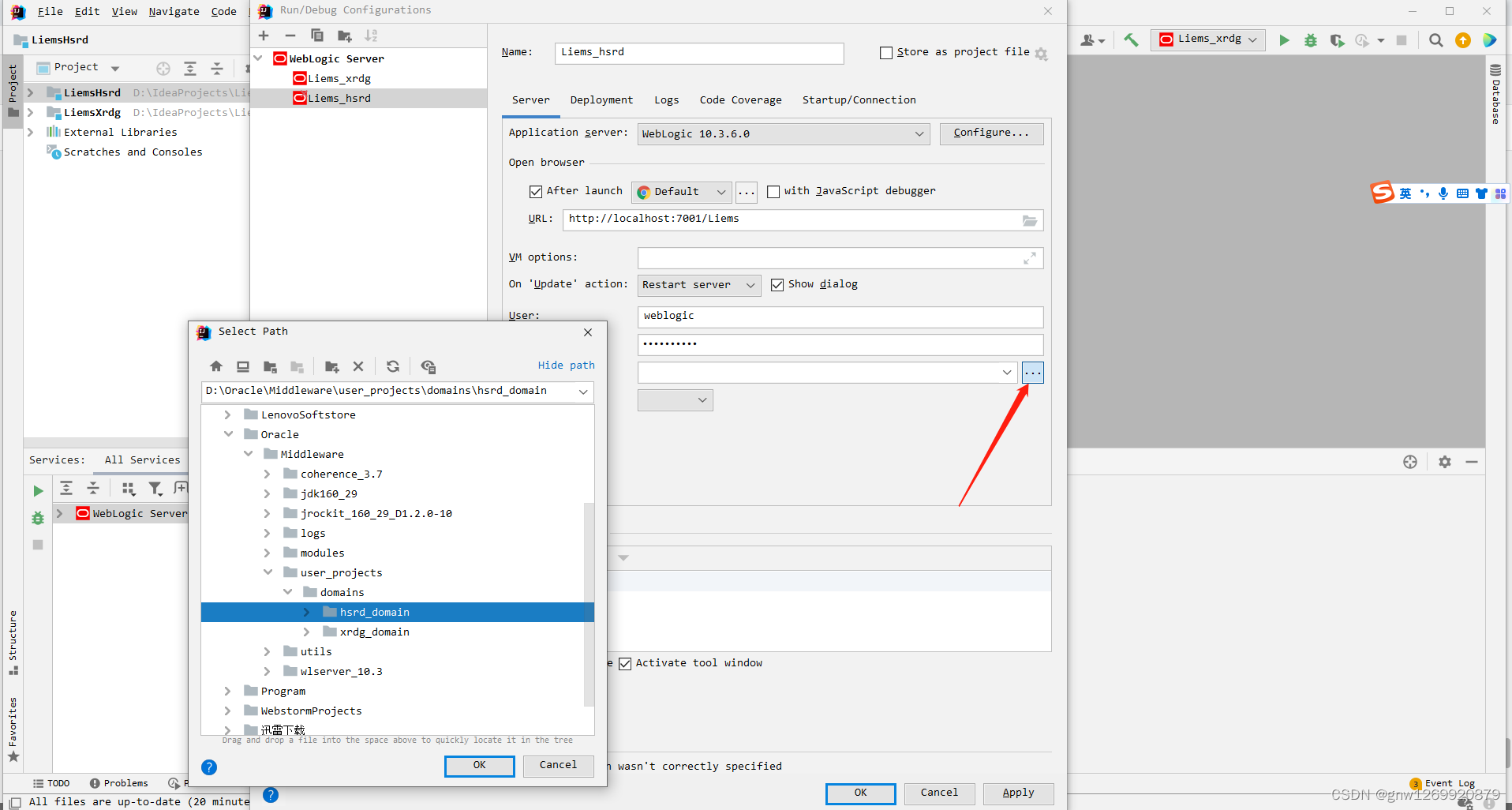Uncheck the After launch checkbox

(536, 191)
